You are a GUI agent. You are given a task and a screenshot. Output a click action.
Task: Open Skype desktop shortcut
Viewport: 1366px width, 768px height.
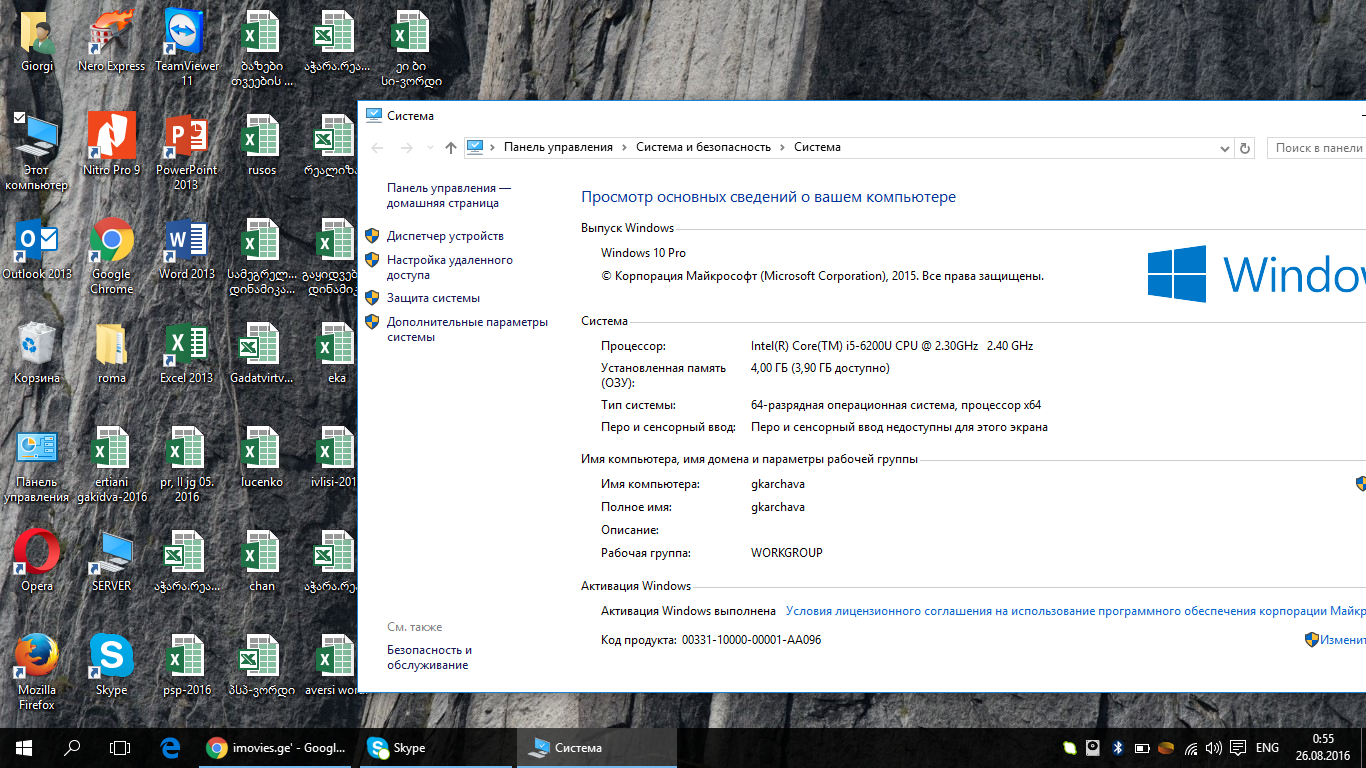pyautogui.click(x=112, y=665)
